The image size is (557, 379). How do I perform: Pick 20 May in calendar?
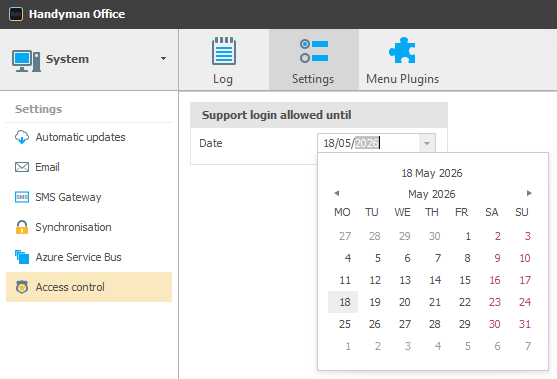[x=405, y=302]
